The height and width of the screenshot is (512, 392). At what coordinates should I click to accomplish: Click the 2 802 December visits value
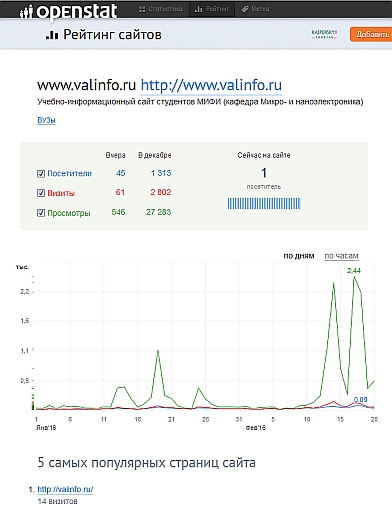click(160, 192)
